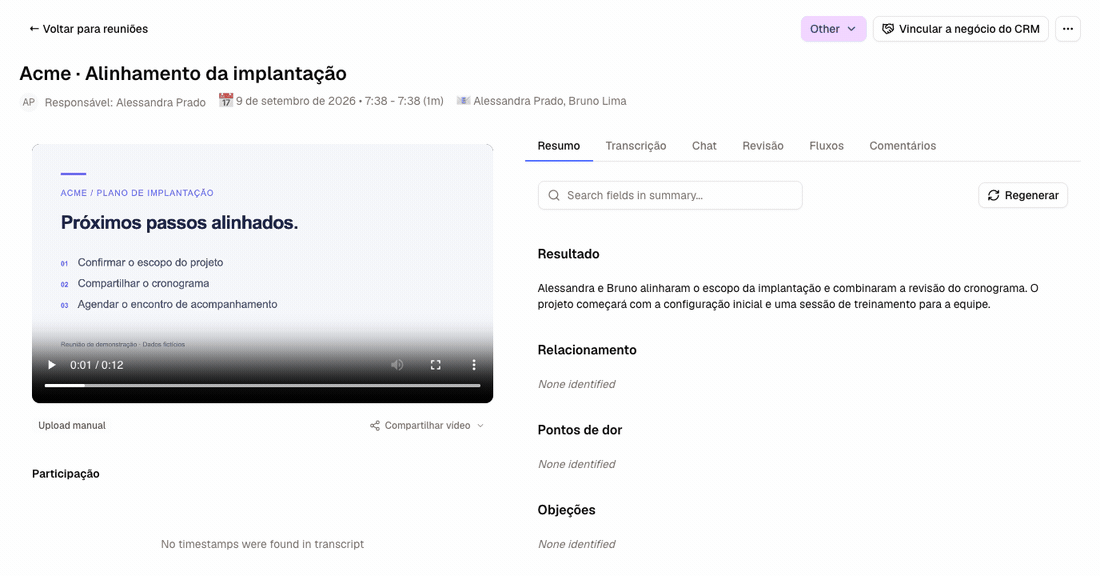The image size is (1100, 576).
Task: Click the magnifier icon in summary search
Action: point(554,195)
